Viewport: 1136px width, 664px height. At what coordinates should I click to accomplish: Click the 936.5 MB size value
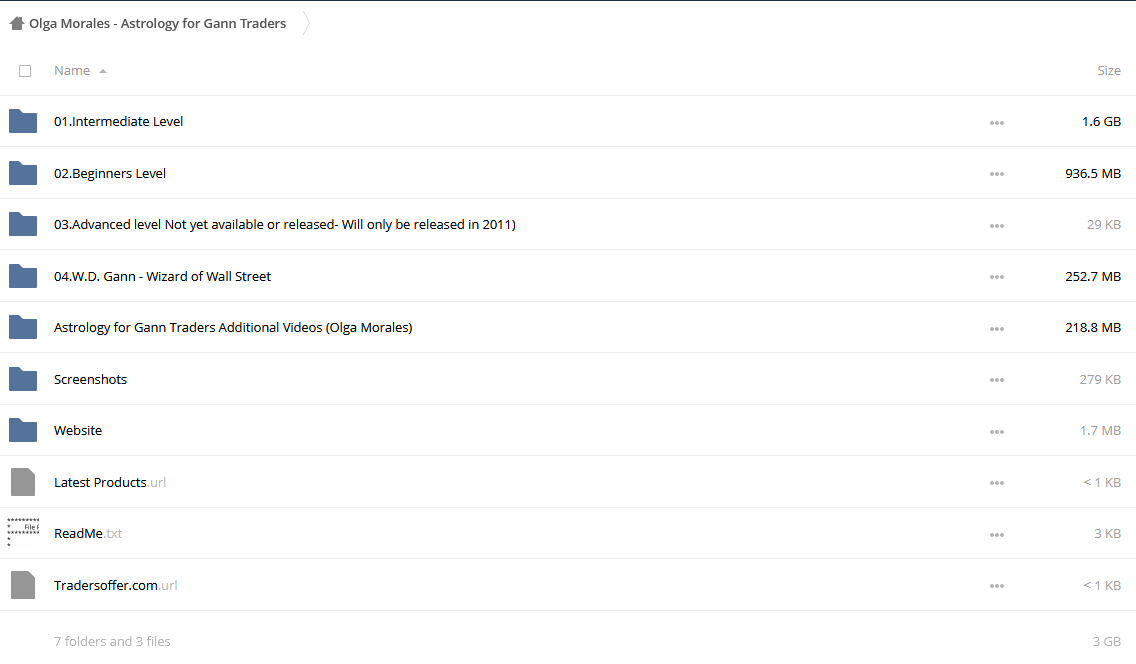(1093, 173)
